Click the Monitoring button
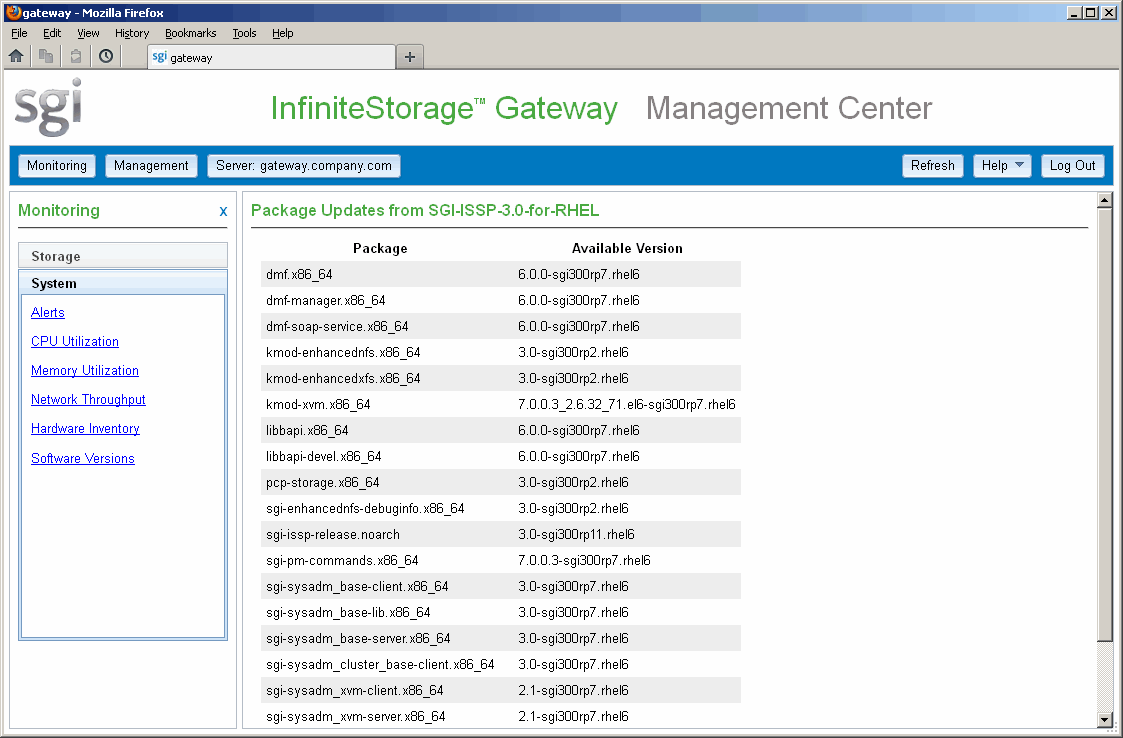 pos(57,166)
